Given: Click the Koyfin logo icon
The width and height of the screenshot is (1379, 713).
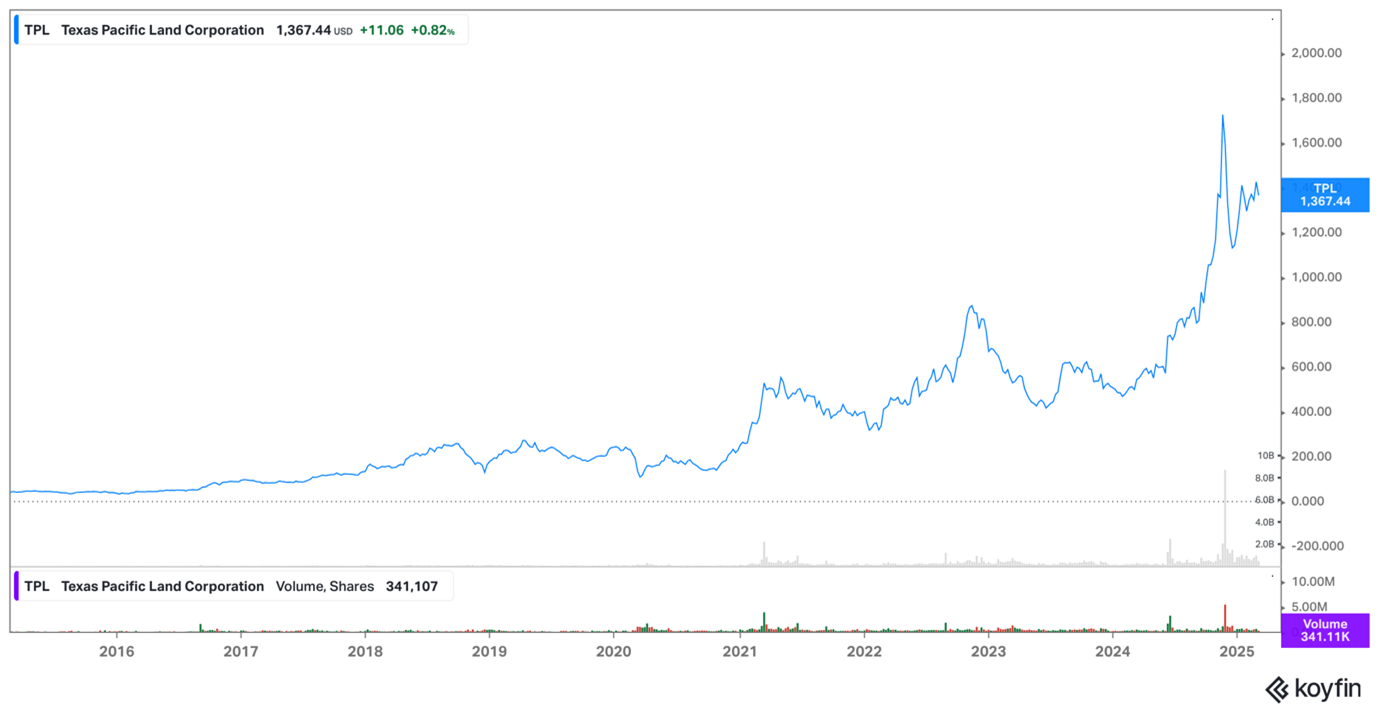Looking at the screenshot, I should [x=1277, y=689].
